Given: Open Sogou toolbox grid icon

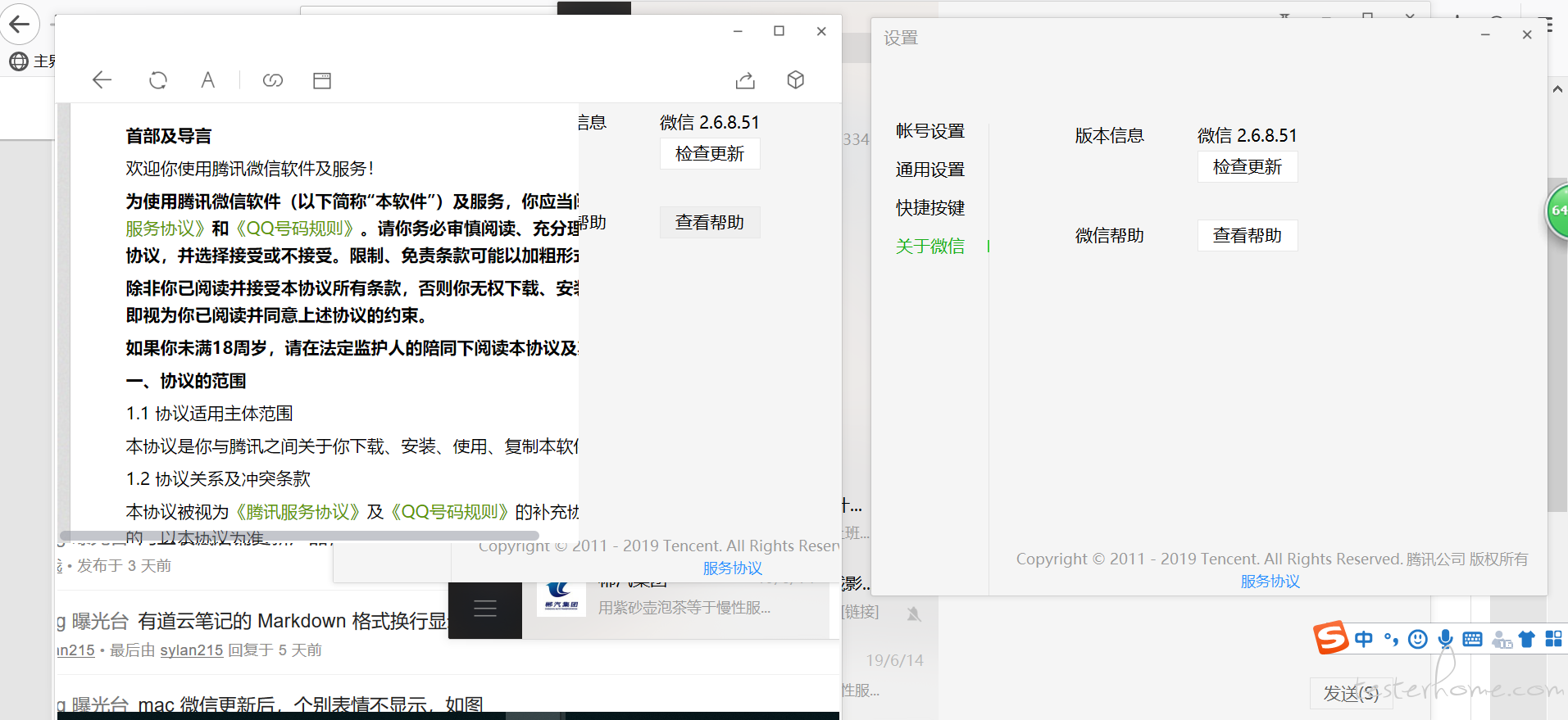Looking at the screenshot, I should pos(1553,639).
